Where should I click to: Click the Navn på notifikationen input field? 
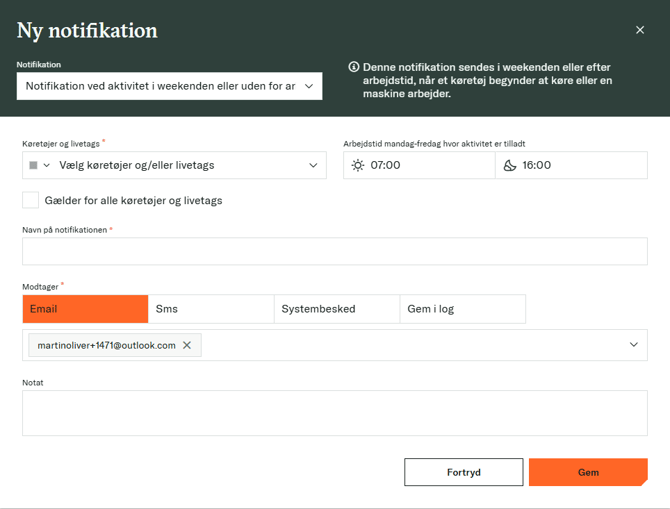tap(334, 251)
